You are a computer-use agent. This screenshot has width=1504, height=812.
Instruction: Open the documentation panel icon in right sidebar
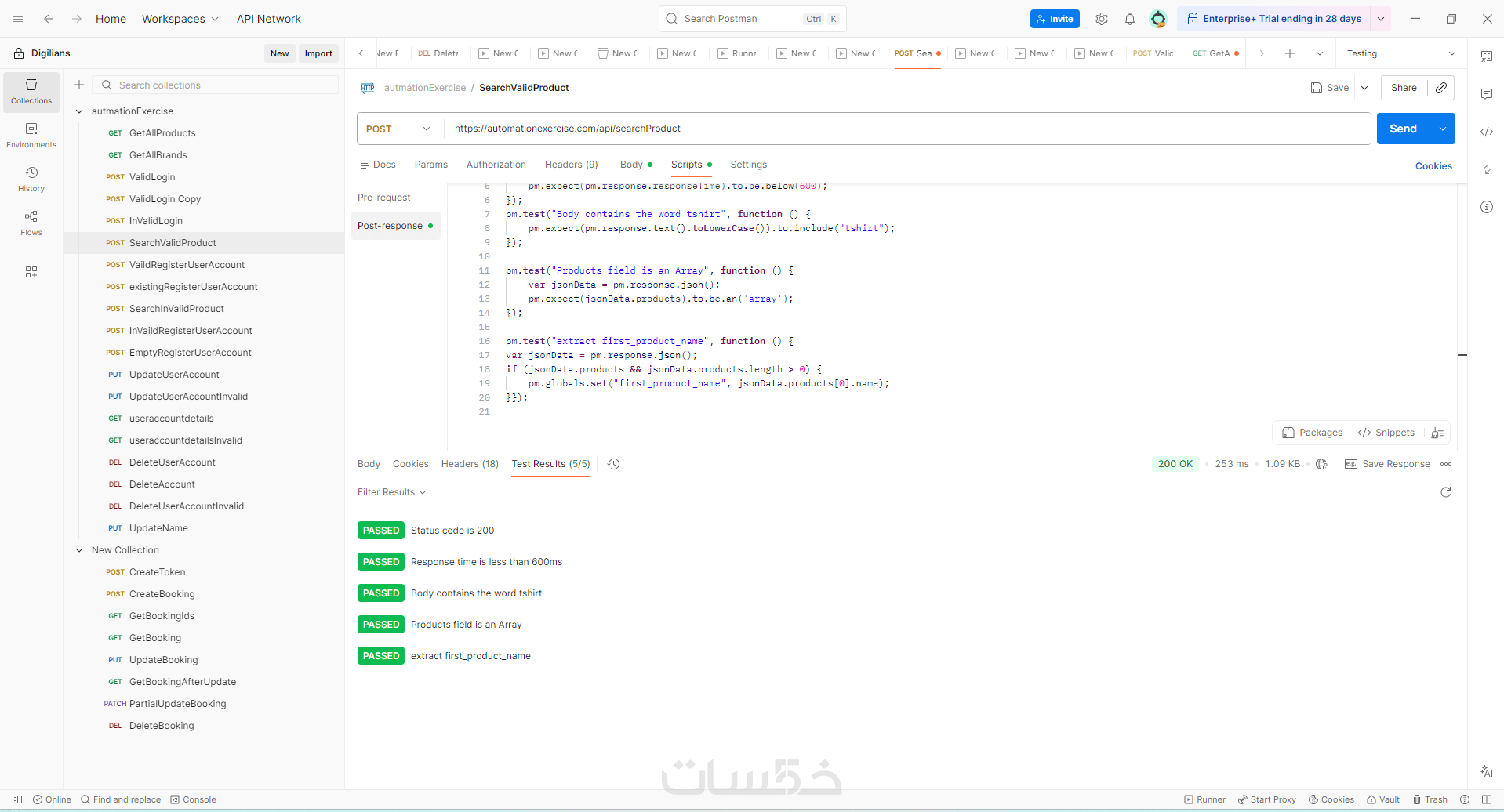tap(1487, 56)
